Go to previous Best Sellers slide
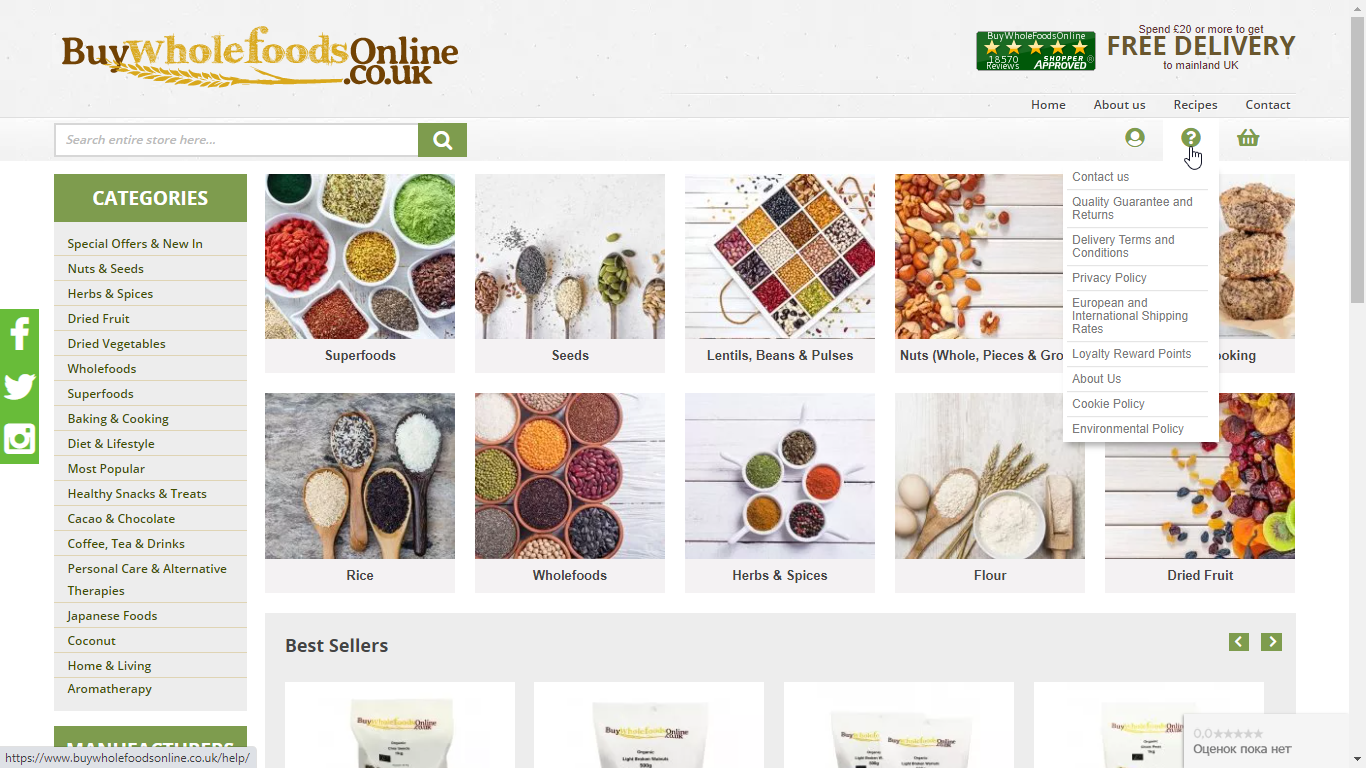Image resolution: width=1366 pixels, height=768 pixels. pyautogui.click(x=1239, y=642)
